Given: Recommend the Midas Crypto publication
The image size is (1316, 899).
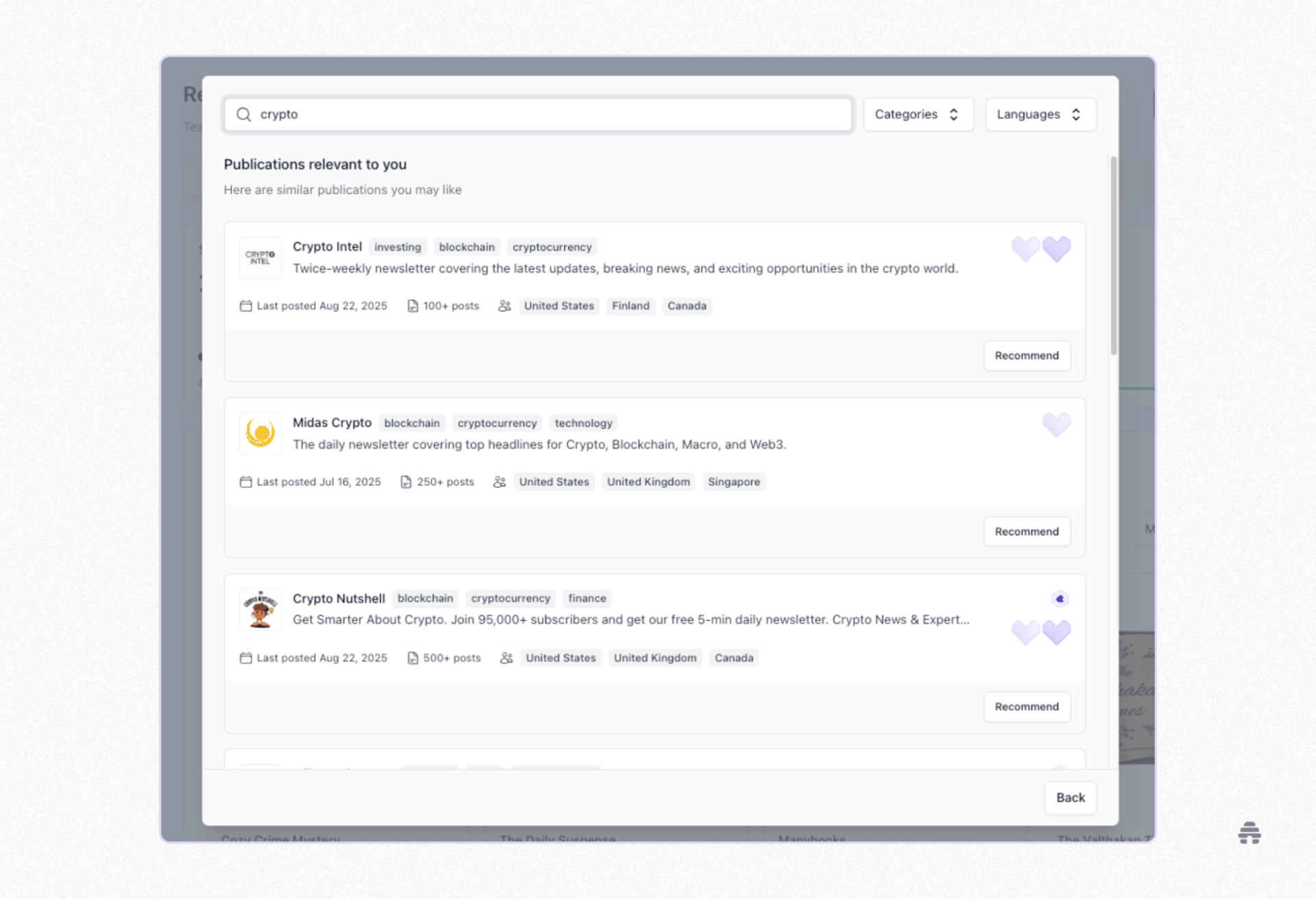Looking at the screenshot, I should [x=1026, y=531].
